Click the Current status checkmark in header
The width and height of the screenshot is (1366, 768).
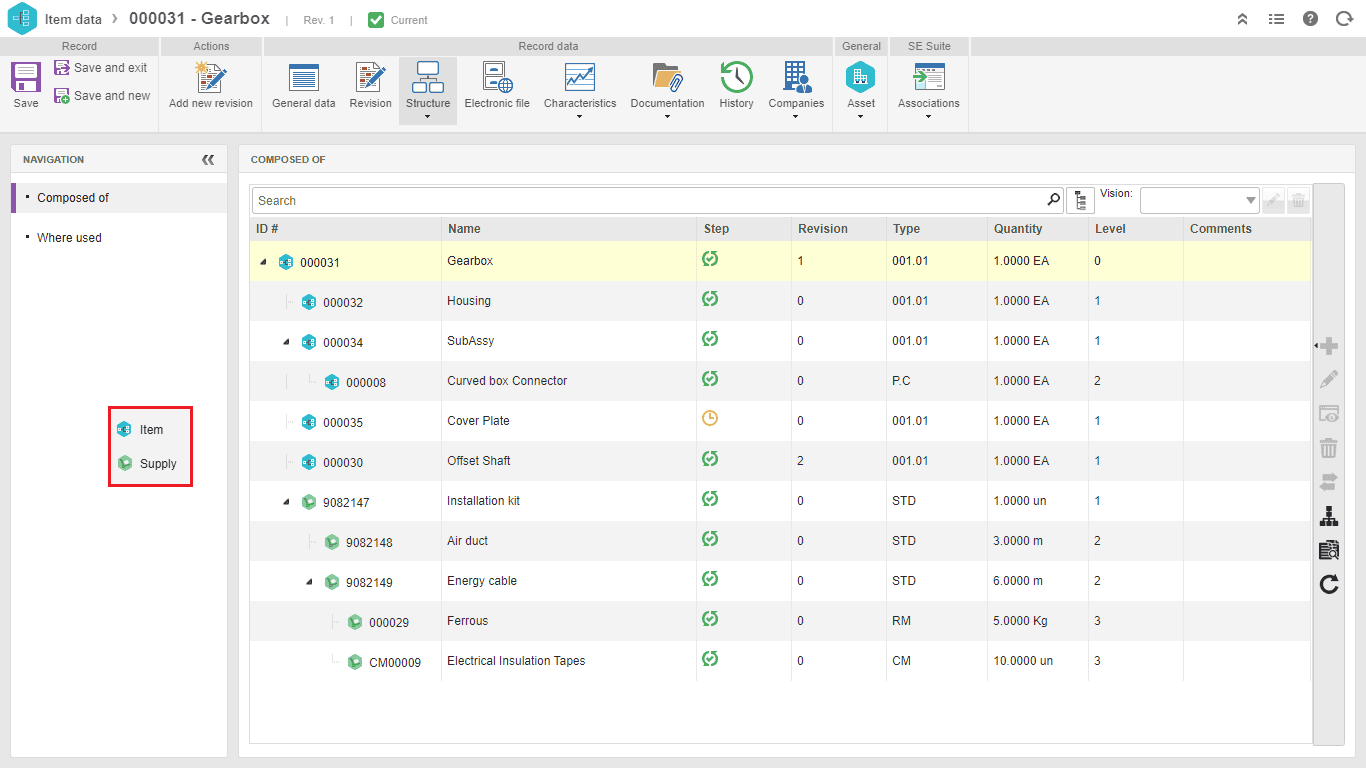point(376,20)
